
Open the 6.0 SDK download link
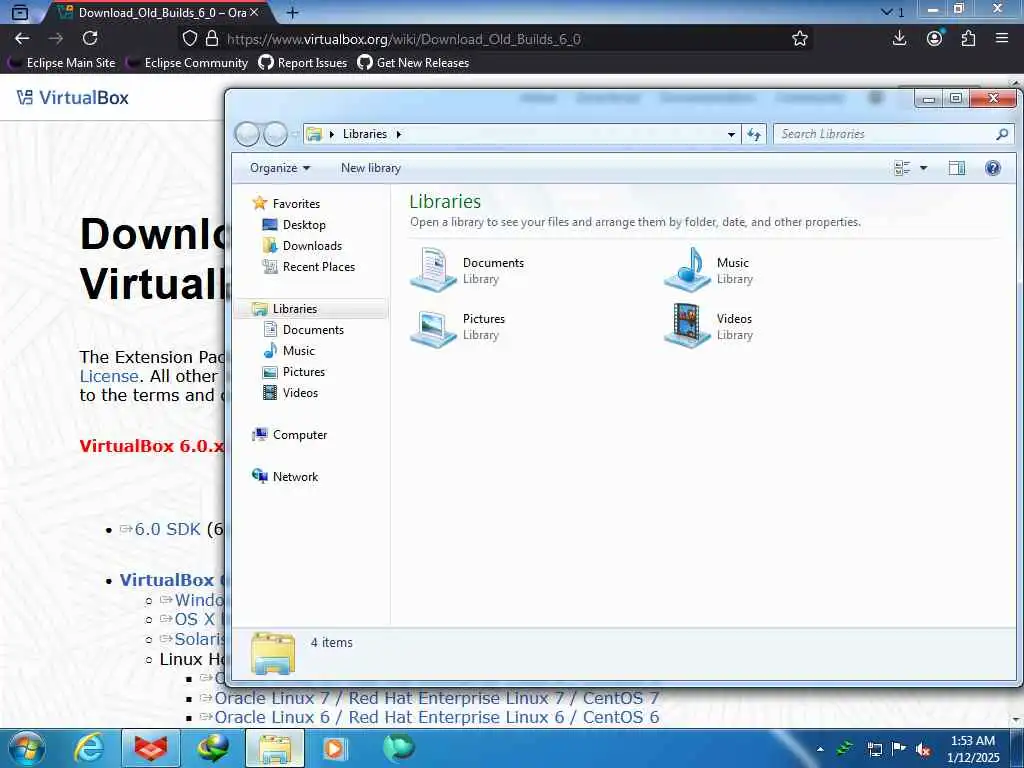(x=167, y=529)
